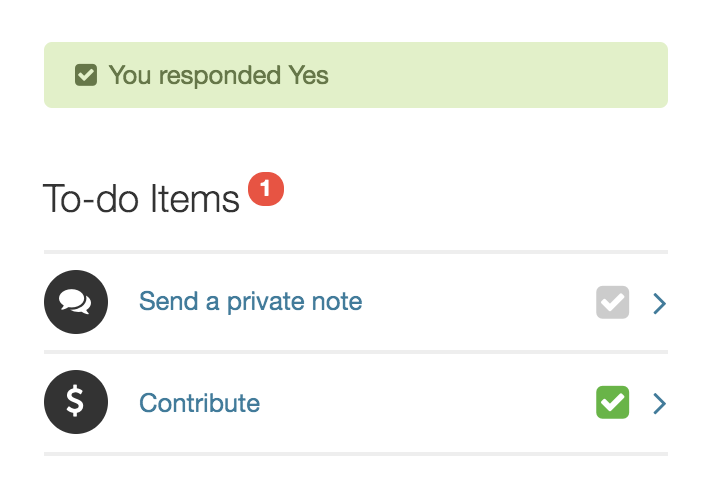
Task: Click the word Yes in the banner
Action: tap(308, 75)
